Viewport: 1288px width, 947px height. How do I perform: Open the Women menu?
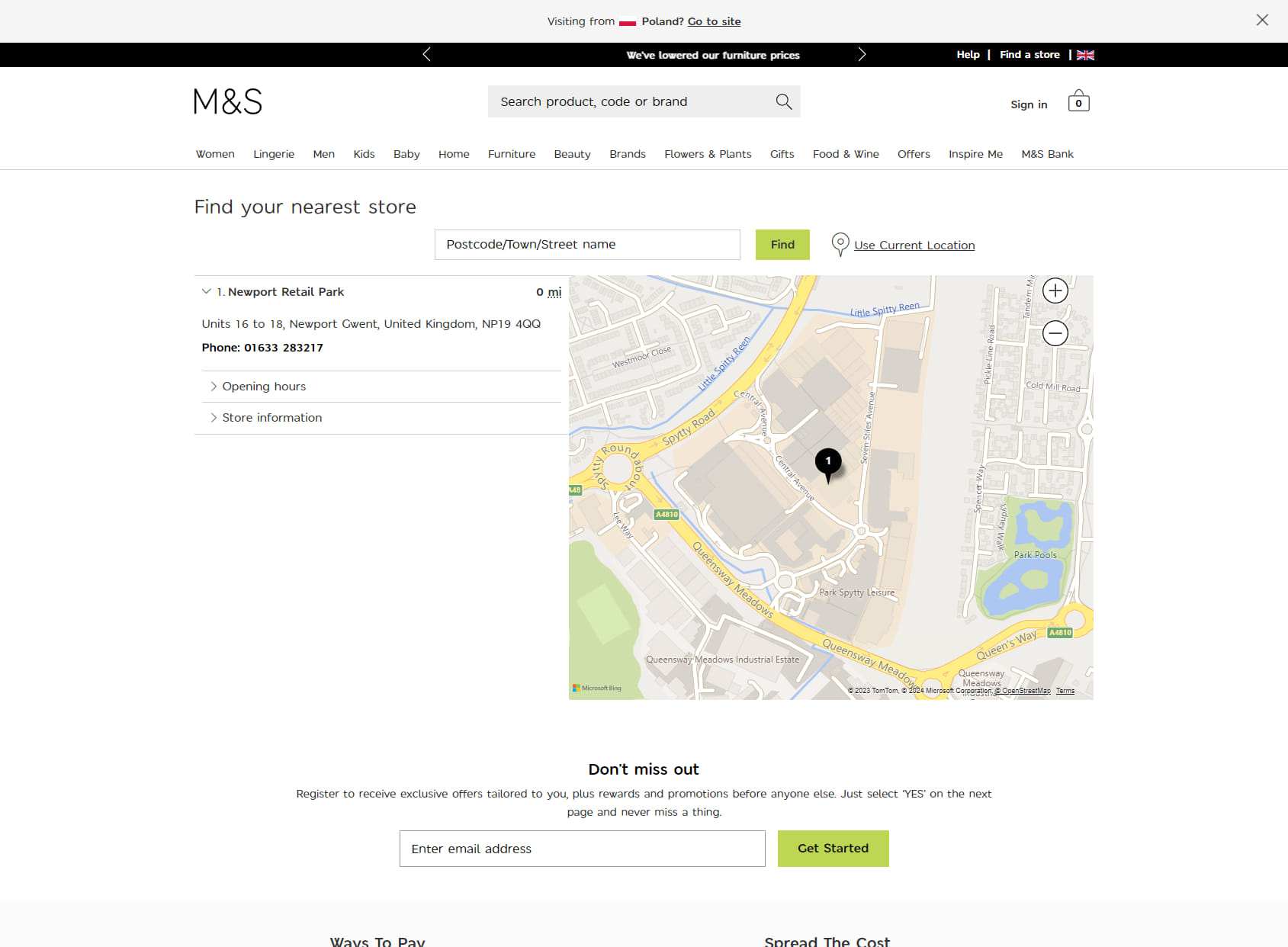215,154
